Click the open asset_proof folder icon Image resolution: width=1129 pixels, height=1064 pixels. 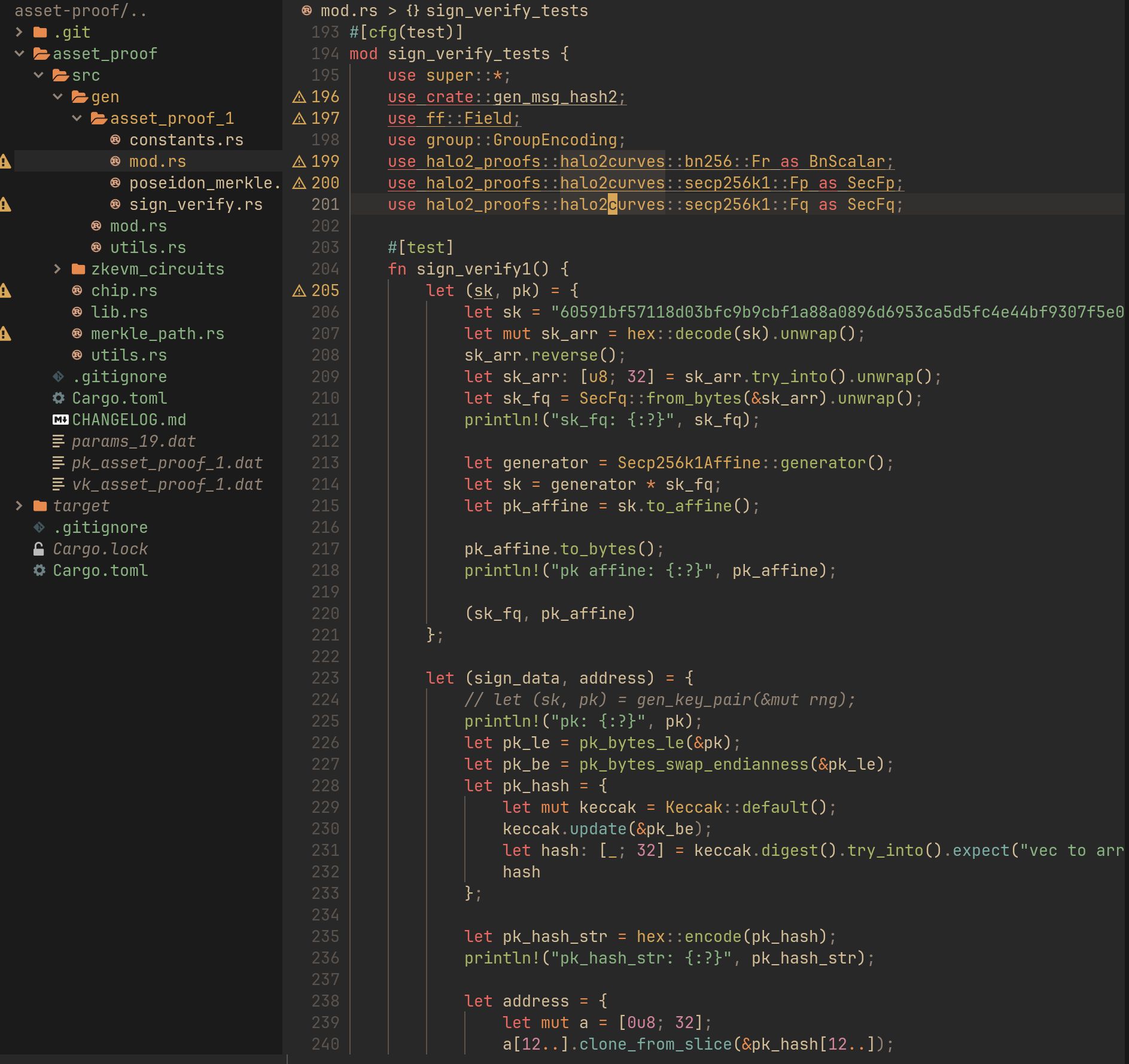[x=41, y=54]
